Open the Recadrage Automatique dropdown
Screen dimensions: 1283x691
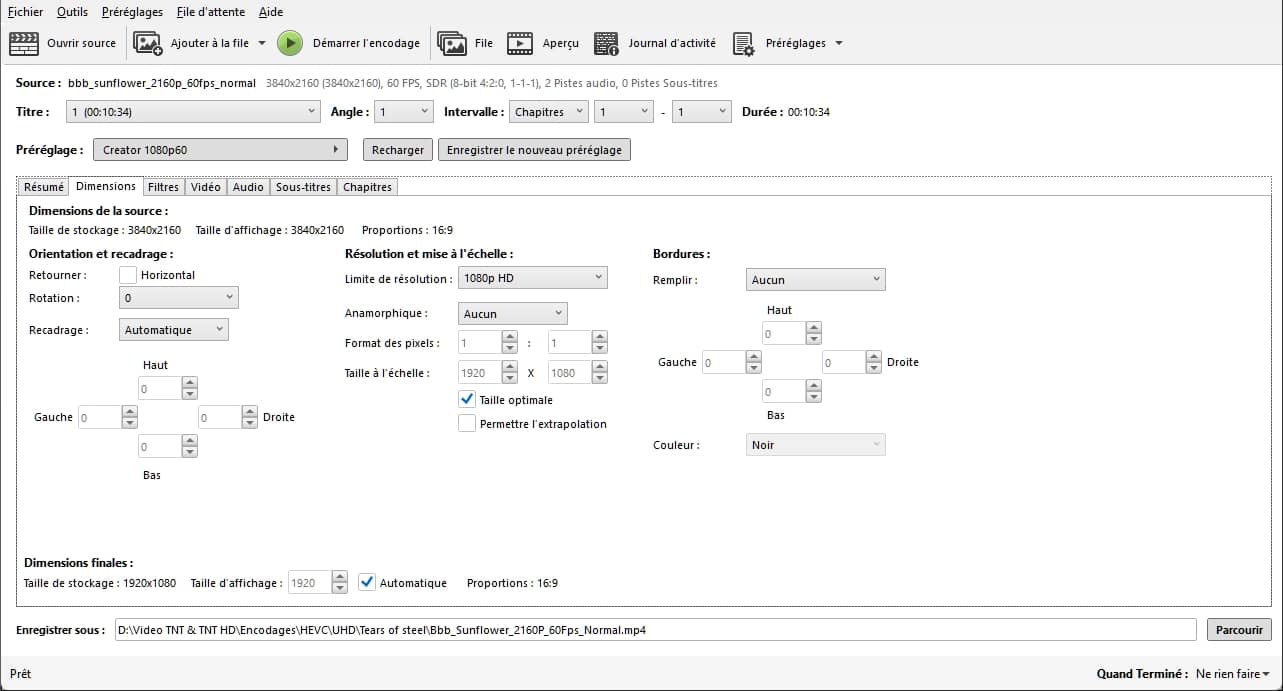coord(173,329)
